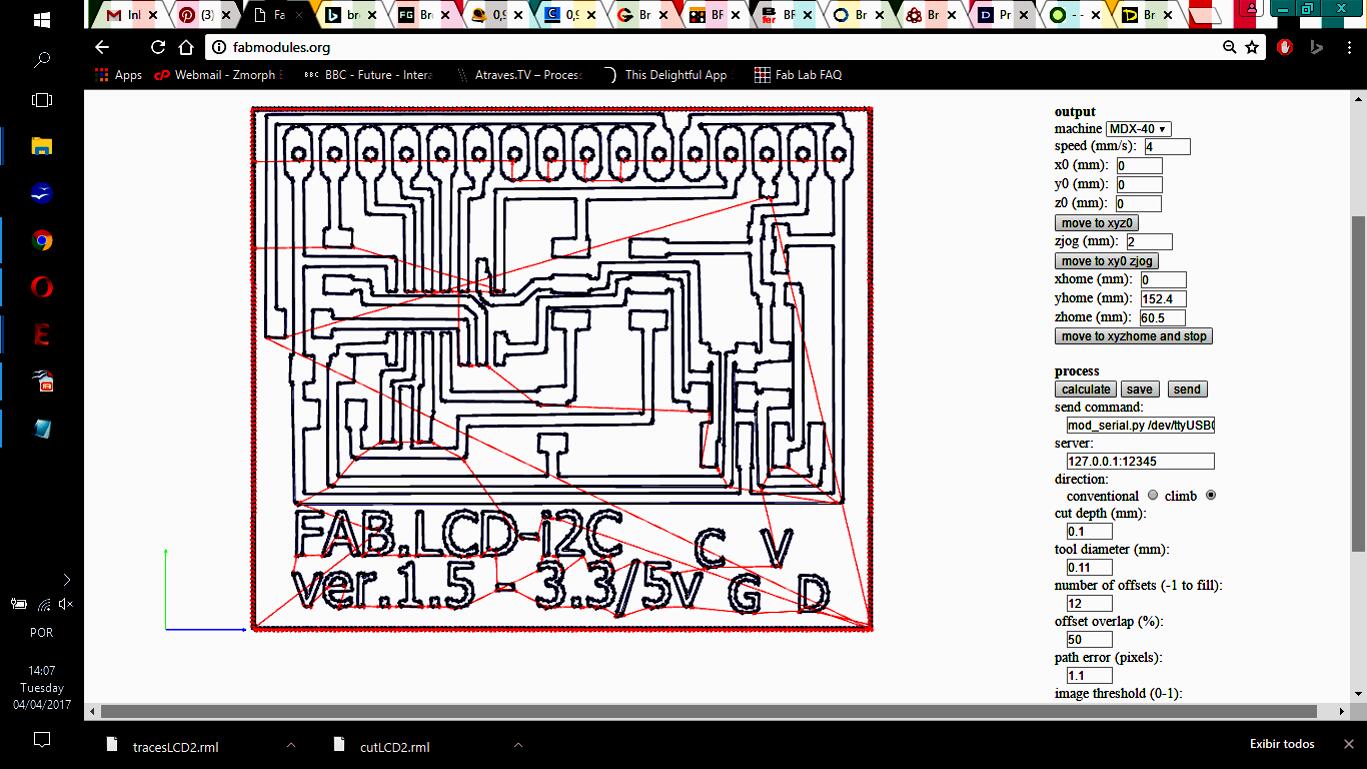Screen dimensions: 1367x769
Task: Click the number of offsets field
Action: [x=1090, y=603]
